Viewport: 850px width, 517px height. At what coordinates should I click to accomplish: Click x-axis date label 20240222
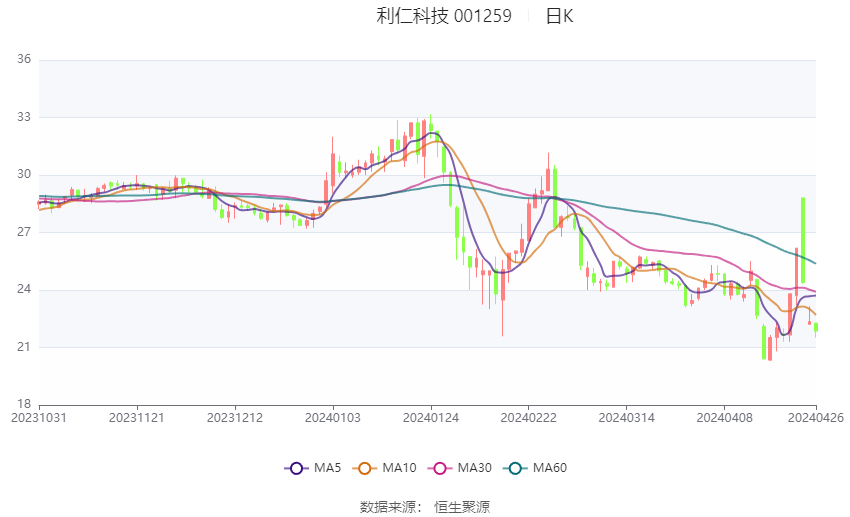coord(529,418)
